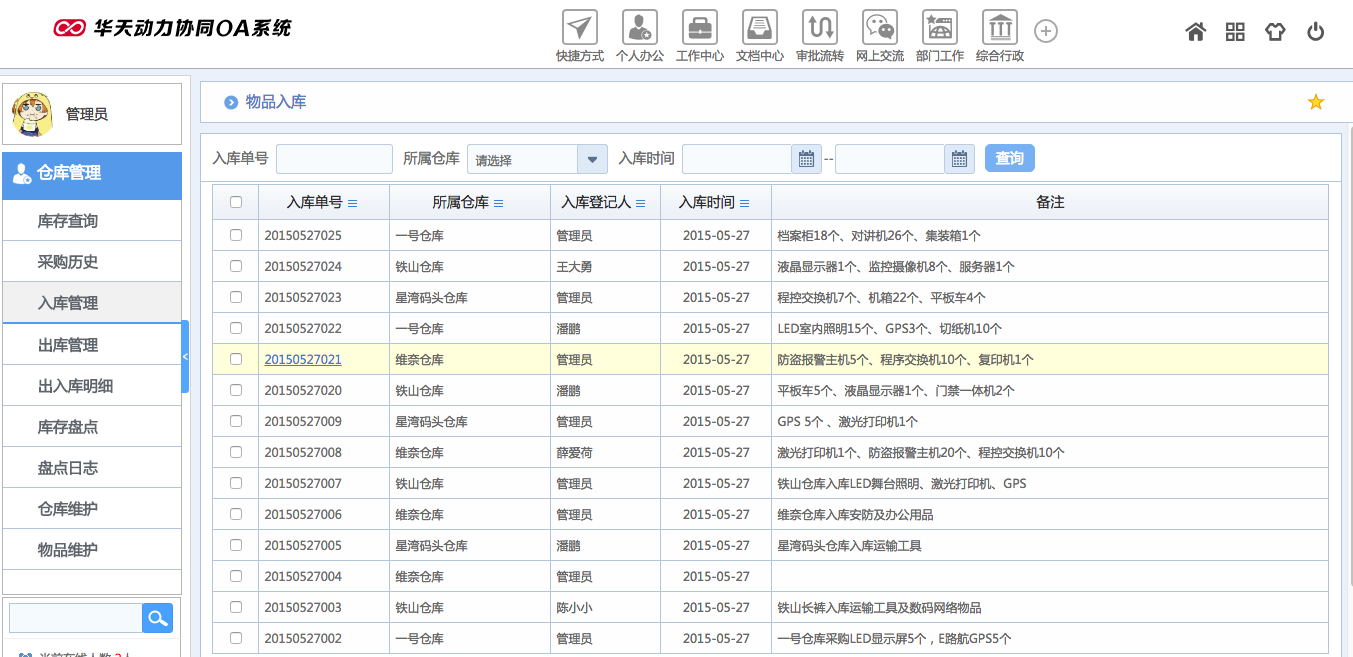Click the yellow favorite star icon
The image size is (1353, 657).
pyautogui.click(x=1316, y=102)
